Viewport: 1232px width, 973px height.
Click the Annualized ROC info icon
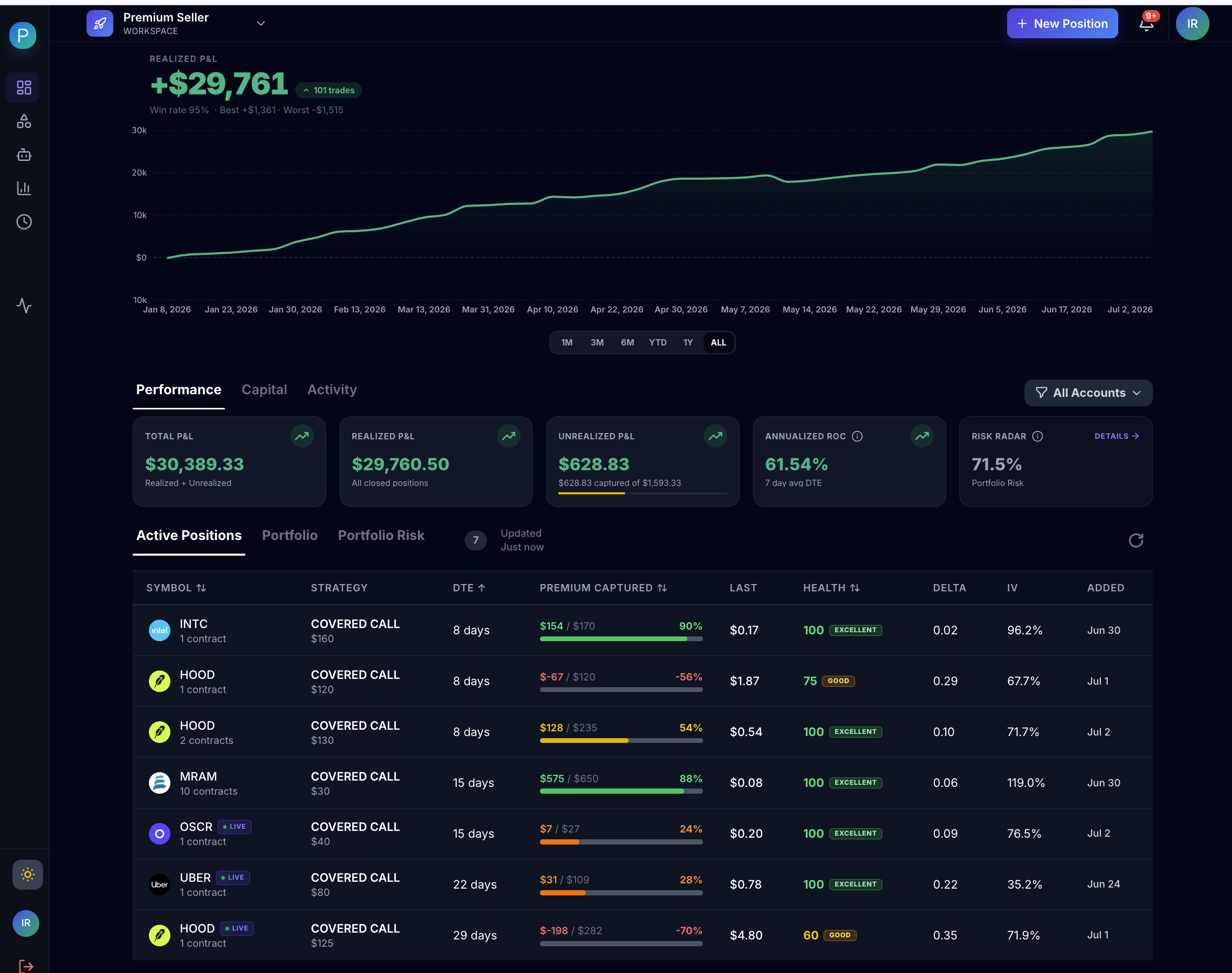[857, 436]
